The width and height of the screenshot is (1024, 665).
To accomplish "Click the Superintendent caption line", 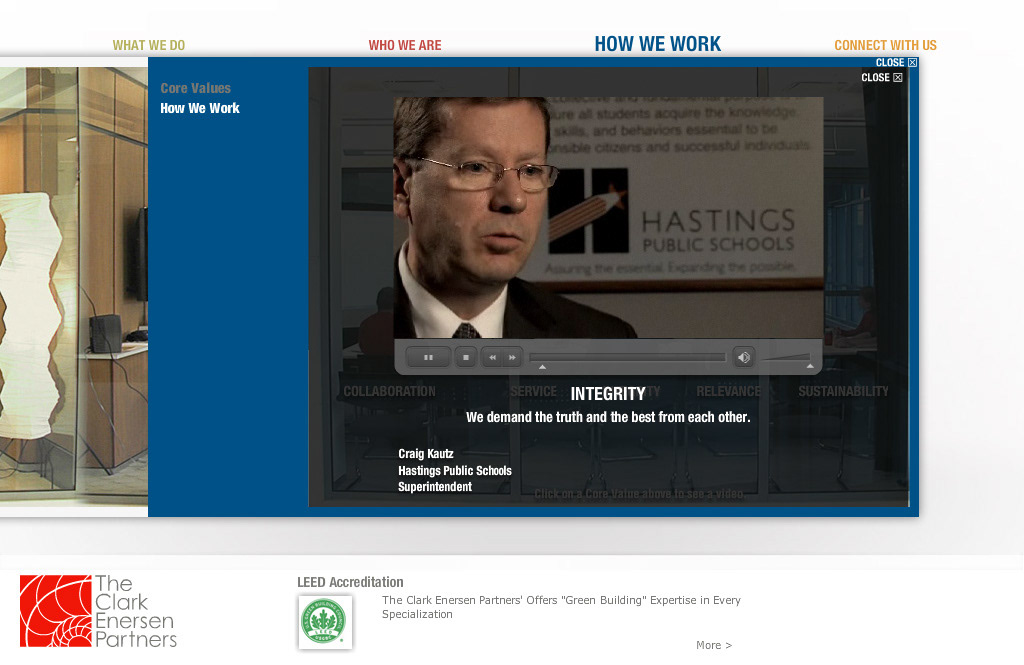I will [435, 487].
